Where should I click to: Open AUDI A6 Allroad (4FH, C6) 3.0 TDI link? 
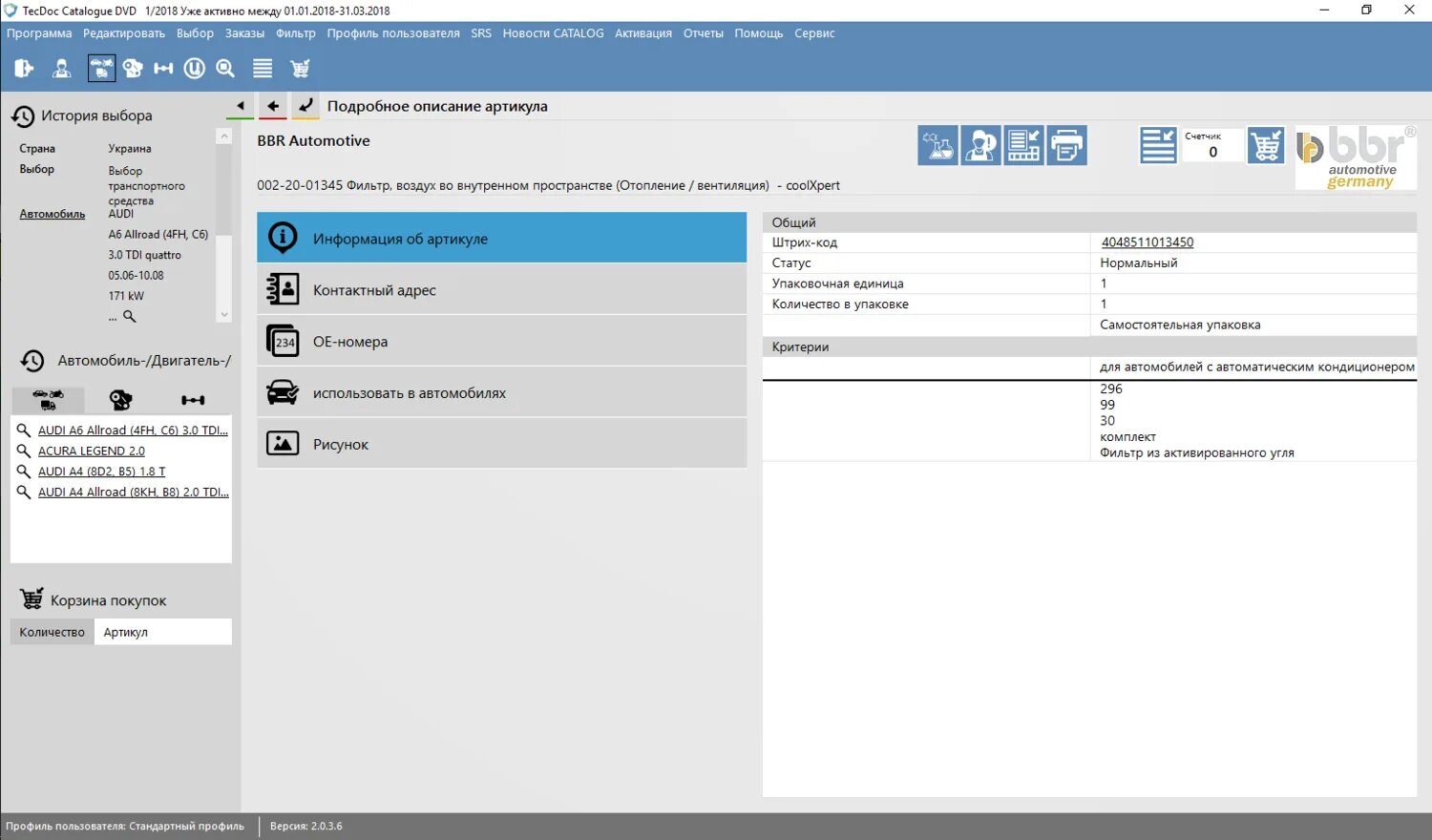[x=133, y=430]
